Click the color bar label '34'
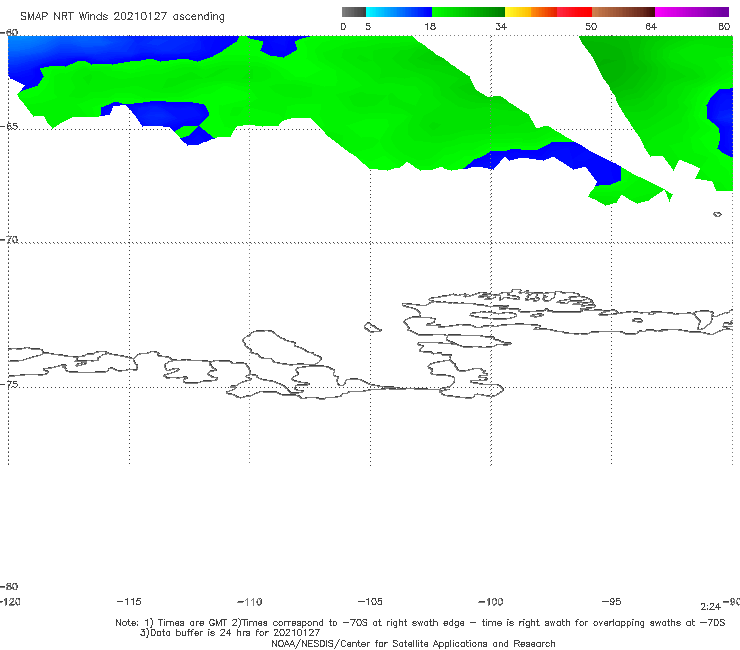740x650 pixels. [x=501, y=27]
